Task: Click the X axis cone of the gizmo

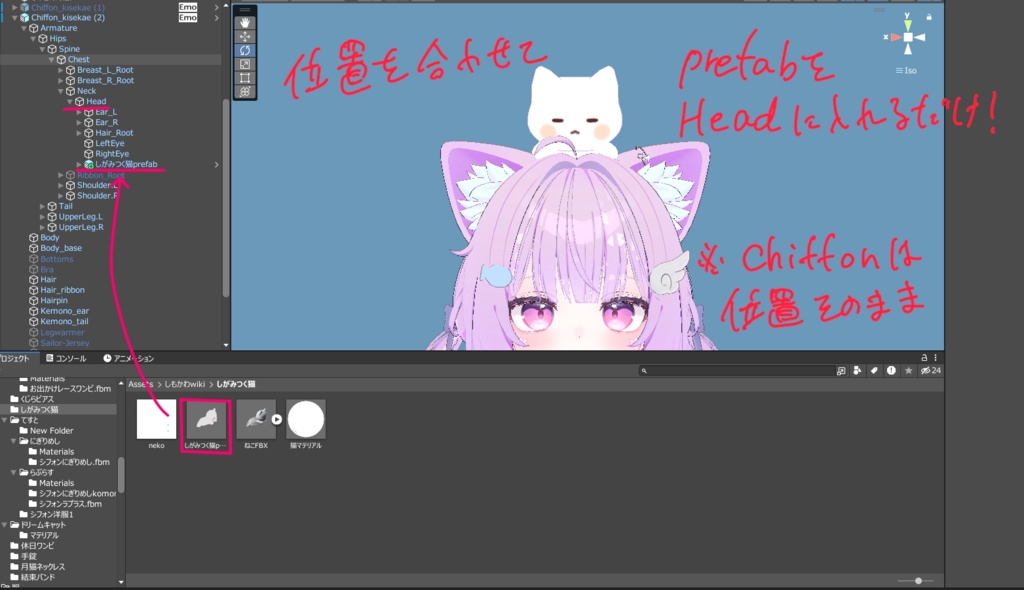Action: click(x=896, y=37)
